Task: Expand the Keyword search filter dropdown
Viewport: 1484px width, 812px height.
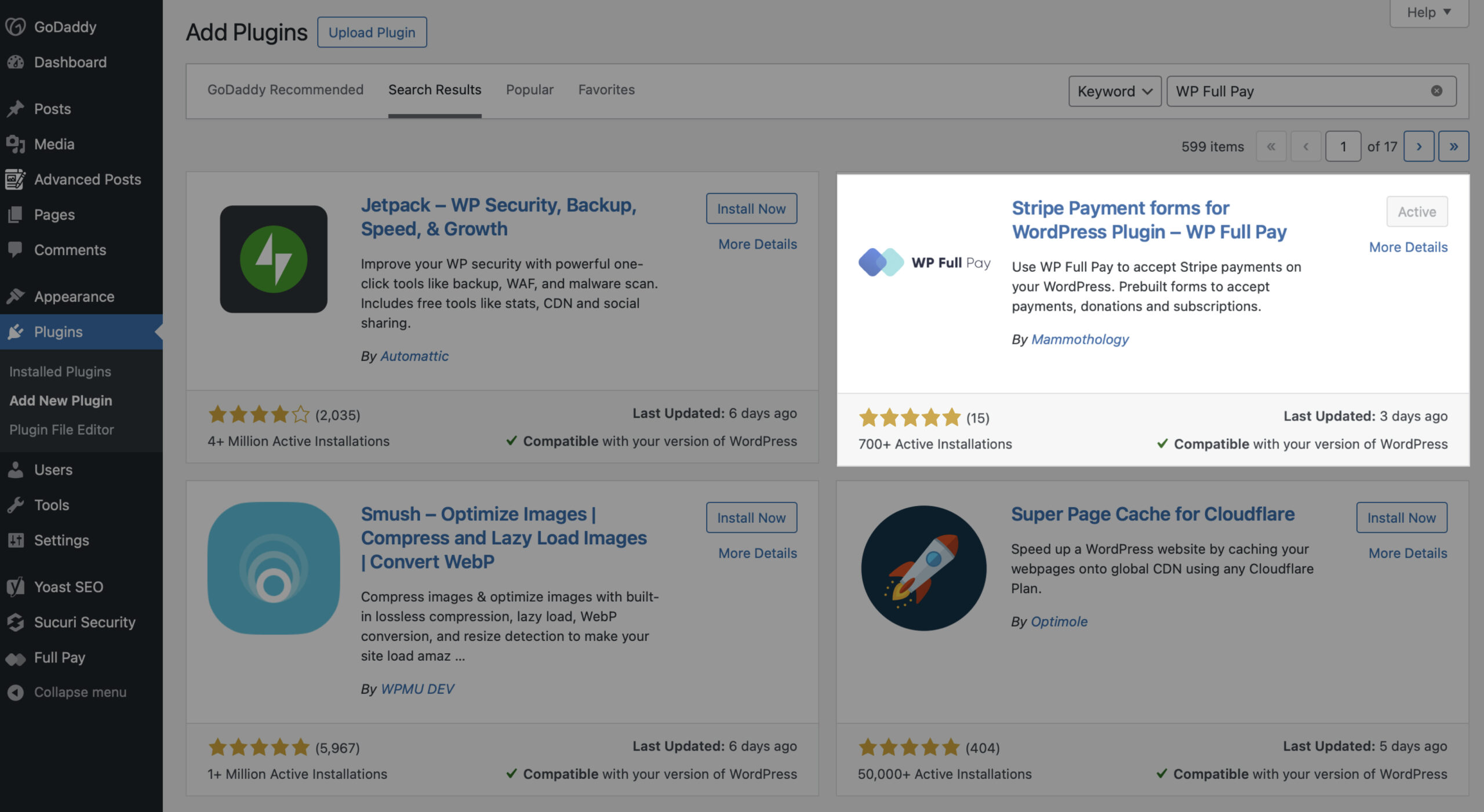Action: (1113, 91)
